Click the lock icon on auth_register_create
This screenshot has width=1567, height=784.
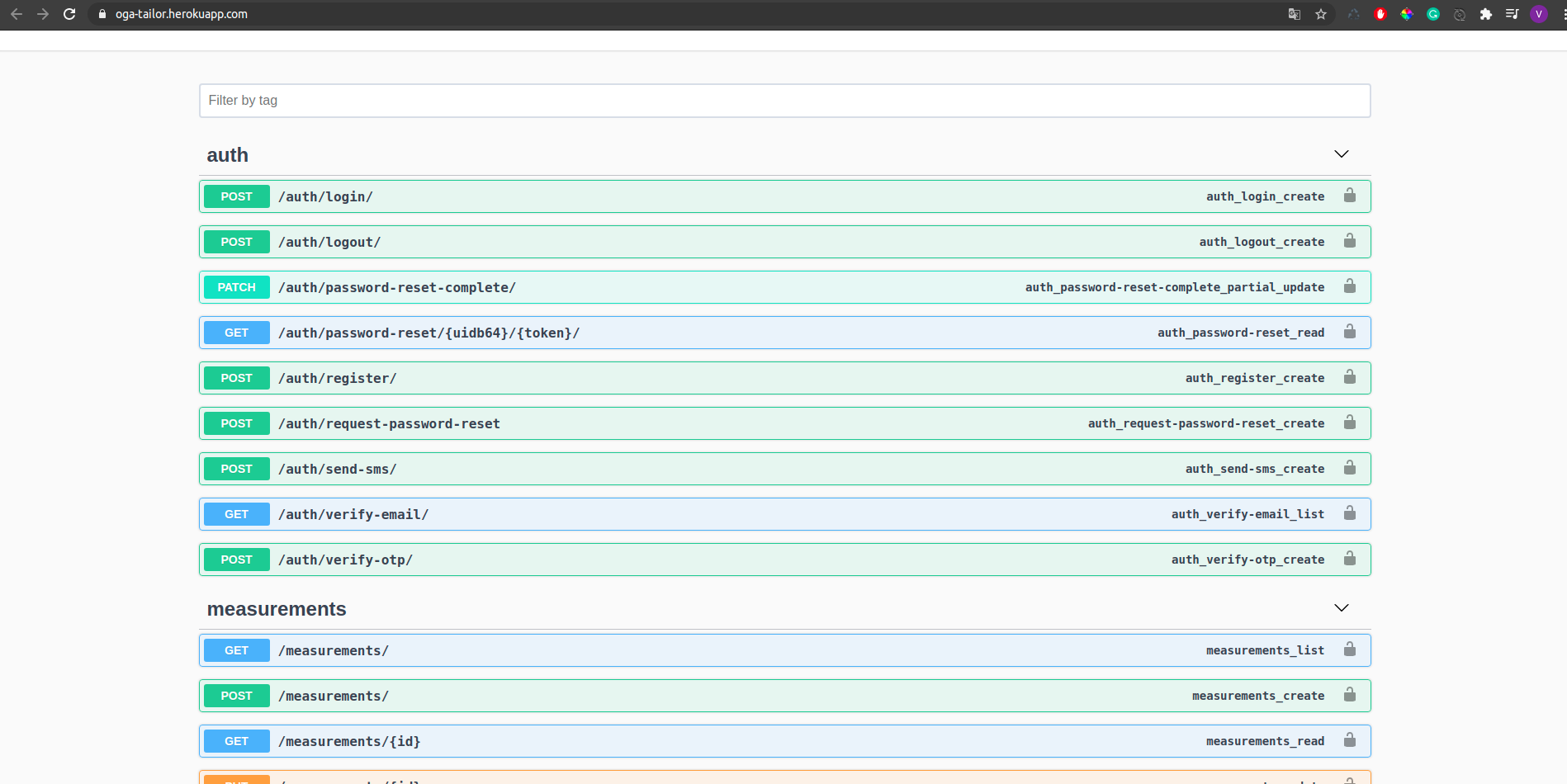click(x=1350, y=377)
